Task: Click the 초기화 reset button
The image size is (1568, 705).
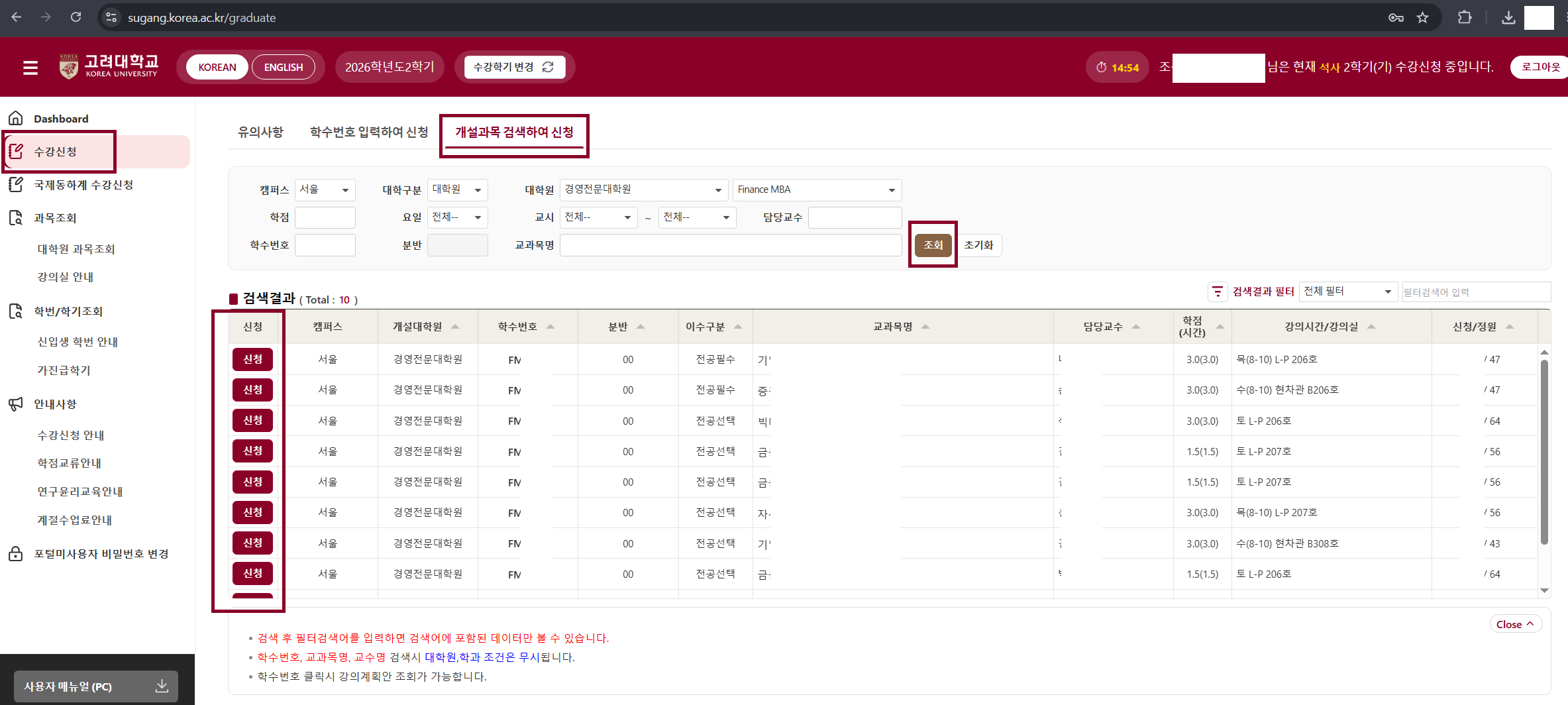Action: pos(979,245)
